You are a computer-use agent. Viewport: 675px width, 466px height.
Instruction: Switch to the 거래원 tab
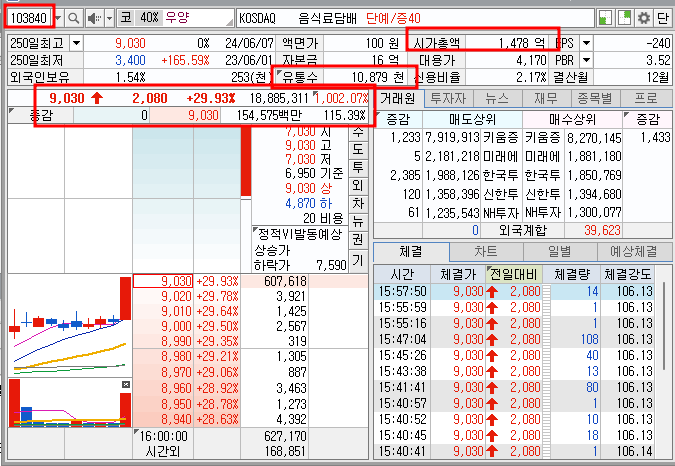coord(398,99)
